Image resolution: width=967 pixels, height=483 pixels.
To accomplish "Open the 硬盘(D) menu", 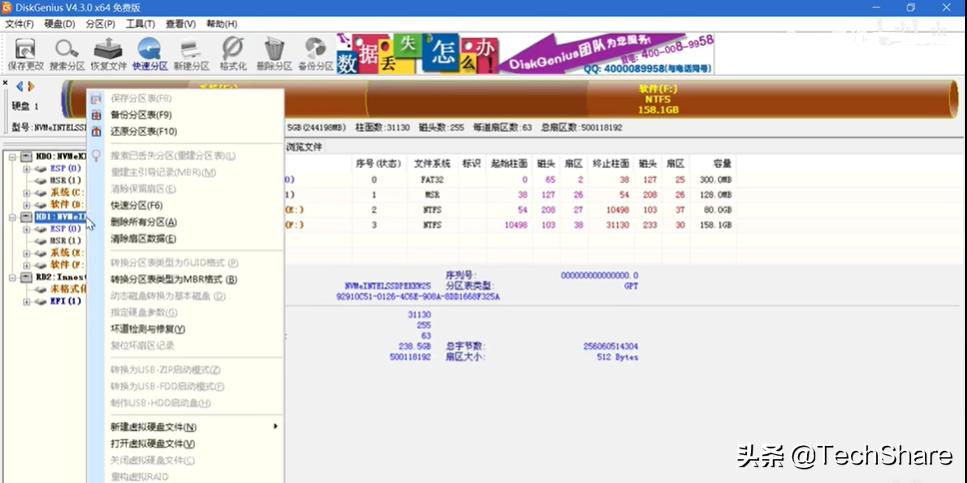I will pos(60,24).
